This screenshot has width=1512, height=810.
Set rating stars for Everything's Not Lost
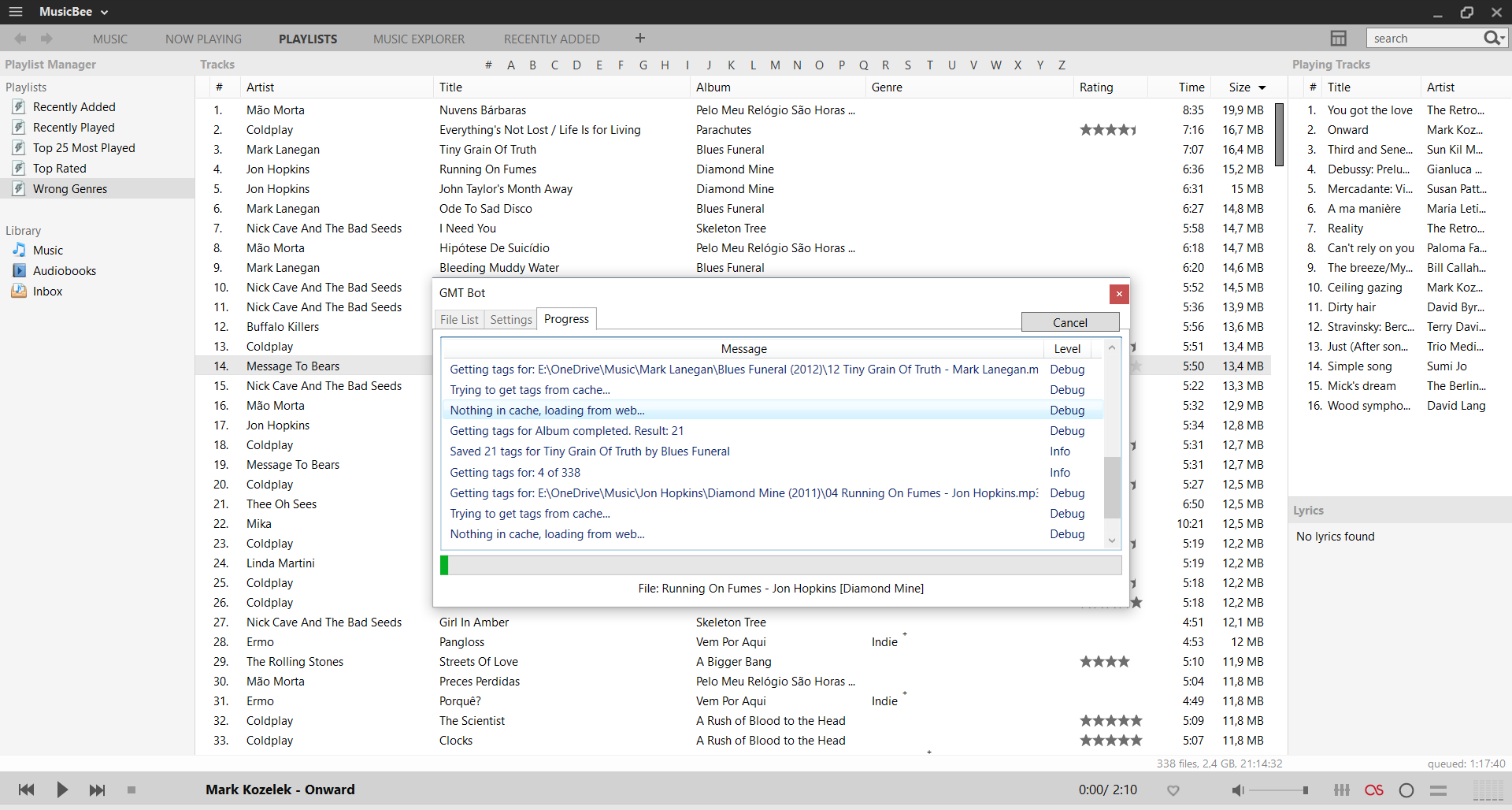(x=1109, y=130)
